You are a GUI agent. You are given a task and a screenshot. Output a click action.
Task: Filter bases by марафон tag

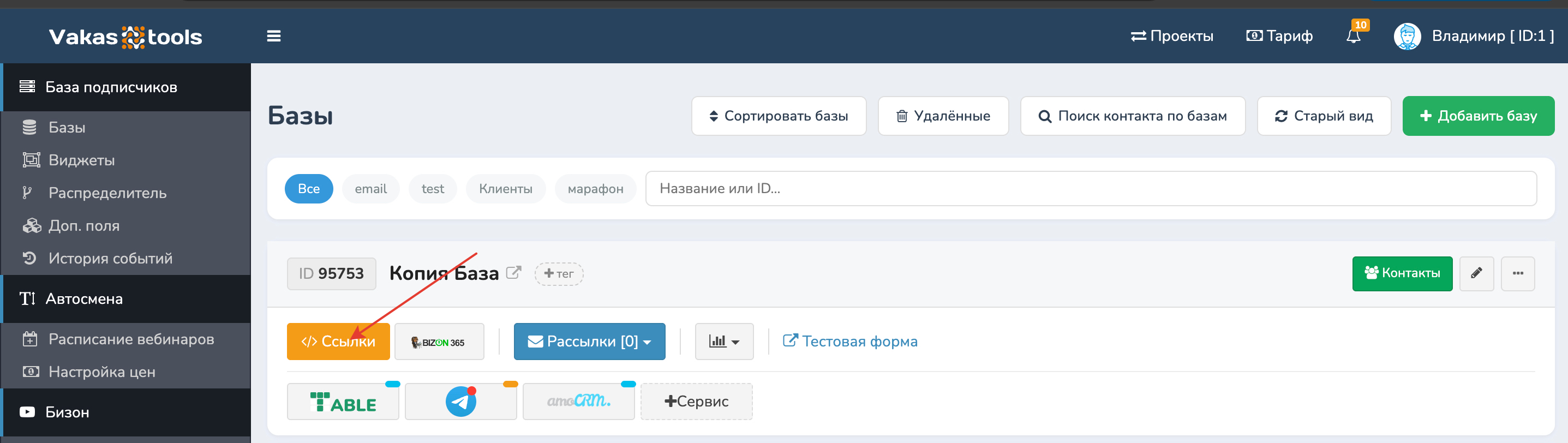click(595, 189)
